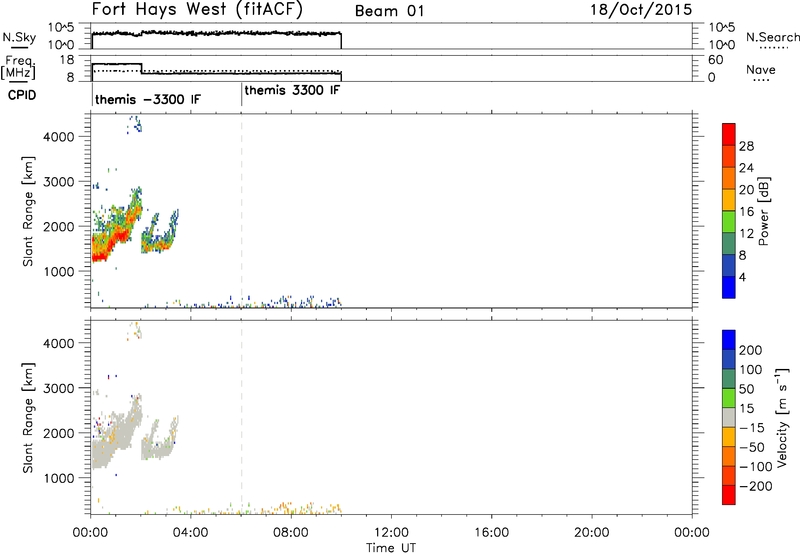Click the 'Power [dB]' color bar title
The height and width of the screenshot is (554, 800).
point(763,211)
